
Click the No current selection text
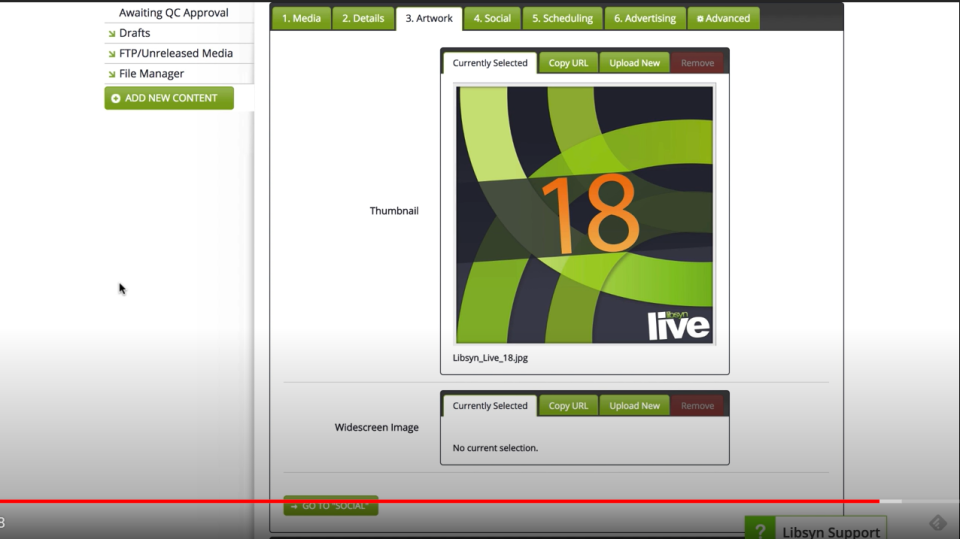(x=495, y=448)
